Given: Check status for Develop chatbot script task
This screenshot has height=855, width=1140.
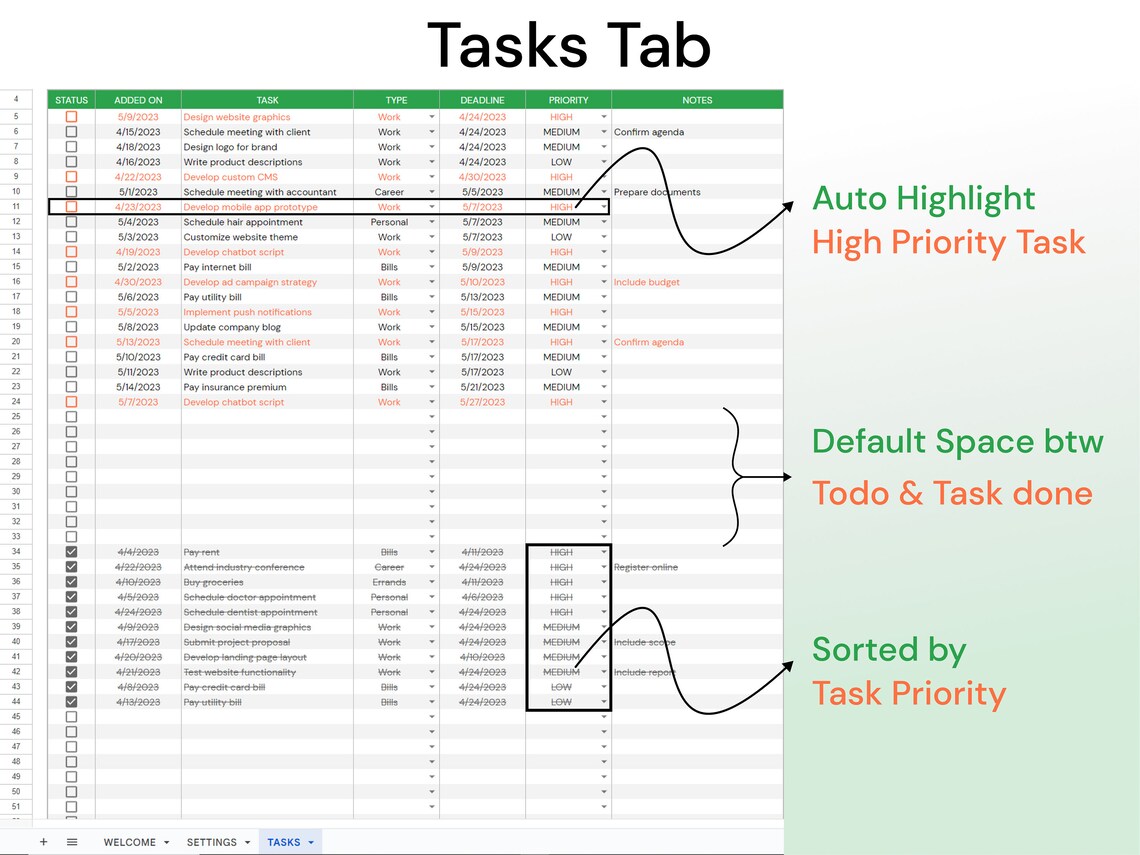Looking at the screenshot, I should coord(69,252).
